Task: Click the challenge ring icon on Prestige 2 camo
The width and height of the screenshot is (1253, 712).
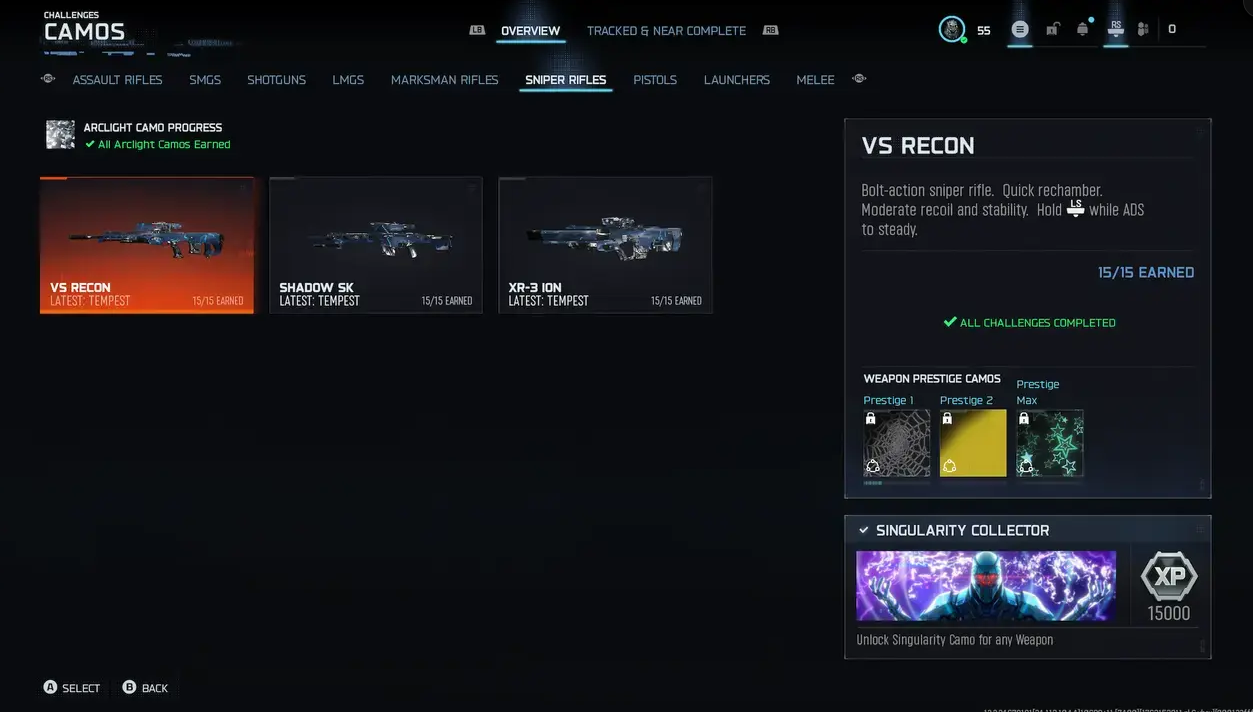Action: pyautogui.click(x=949, y=465)
